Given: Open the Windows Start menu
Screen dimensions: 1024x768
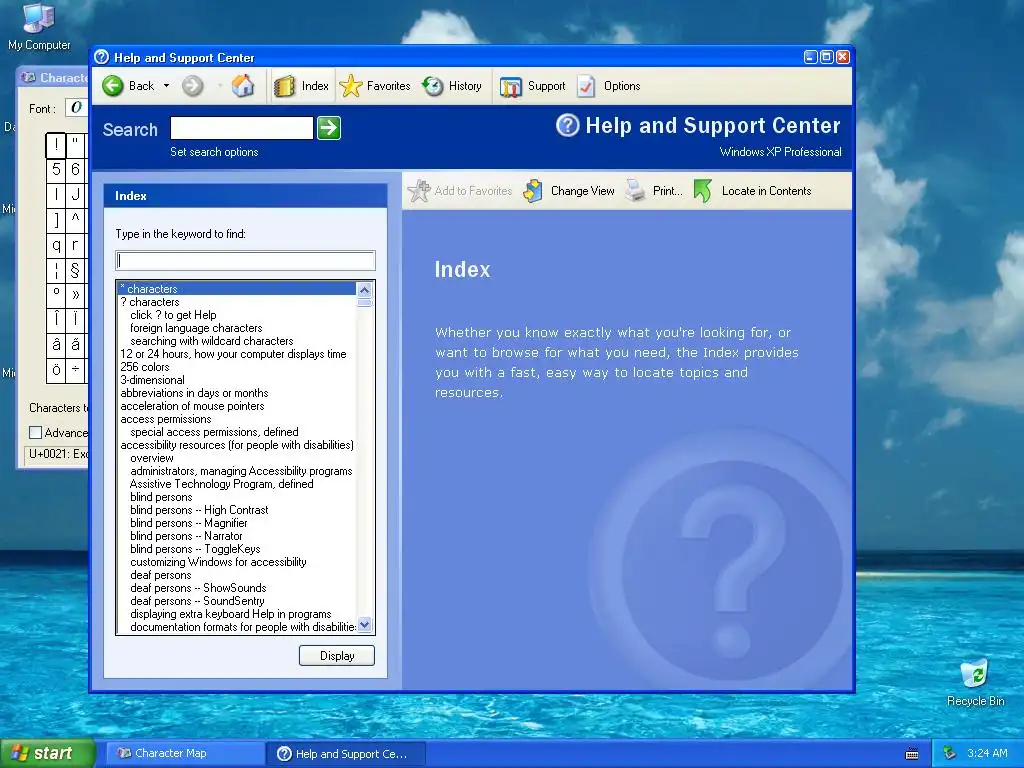Looking at the screenshot, I should point(47,754).
